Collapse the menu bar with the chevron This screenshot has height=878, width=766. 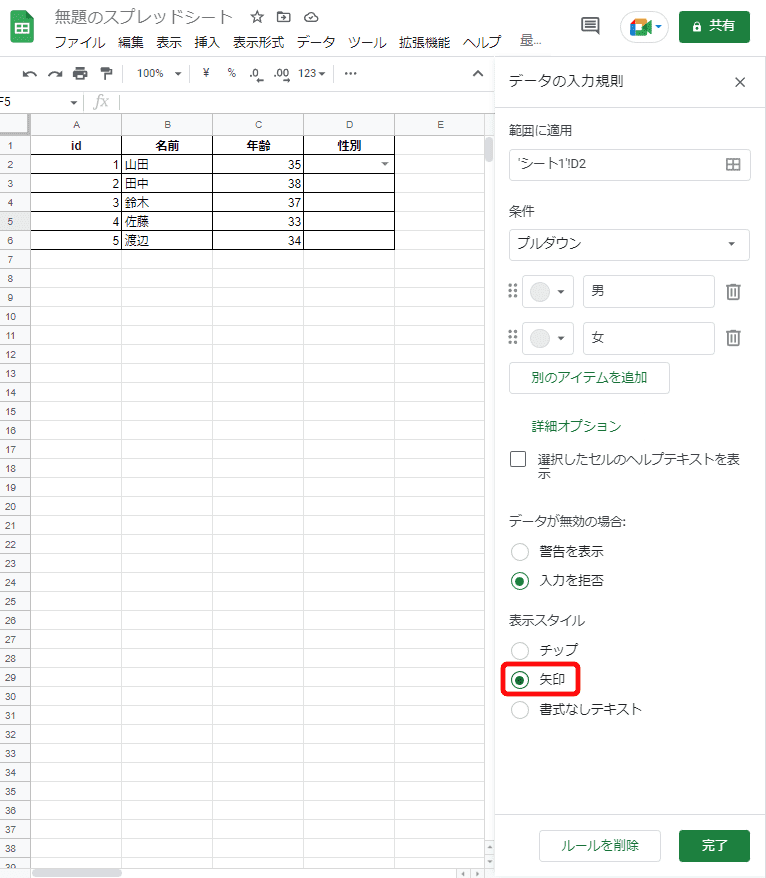478,73
